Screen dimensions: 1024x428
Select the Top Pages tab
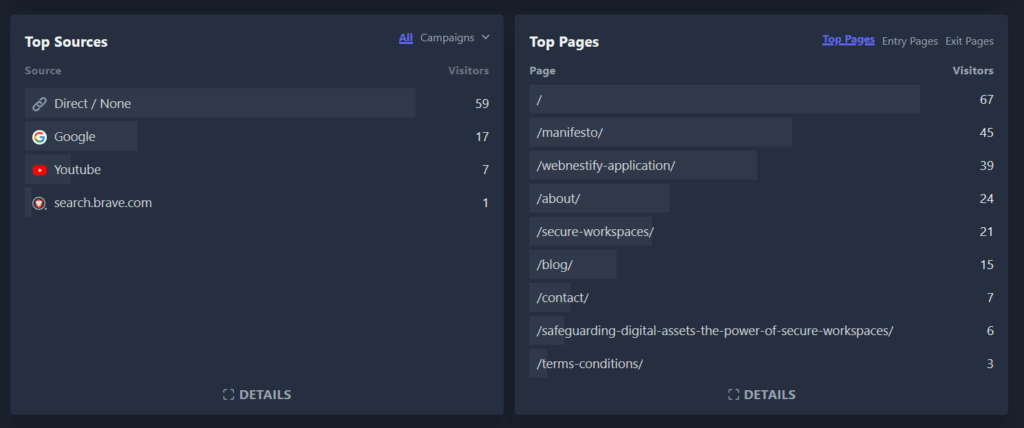point(848,40)
